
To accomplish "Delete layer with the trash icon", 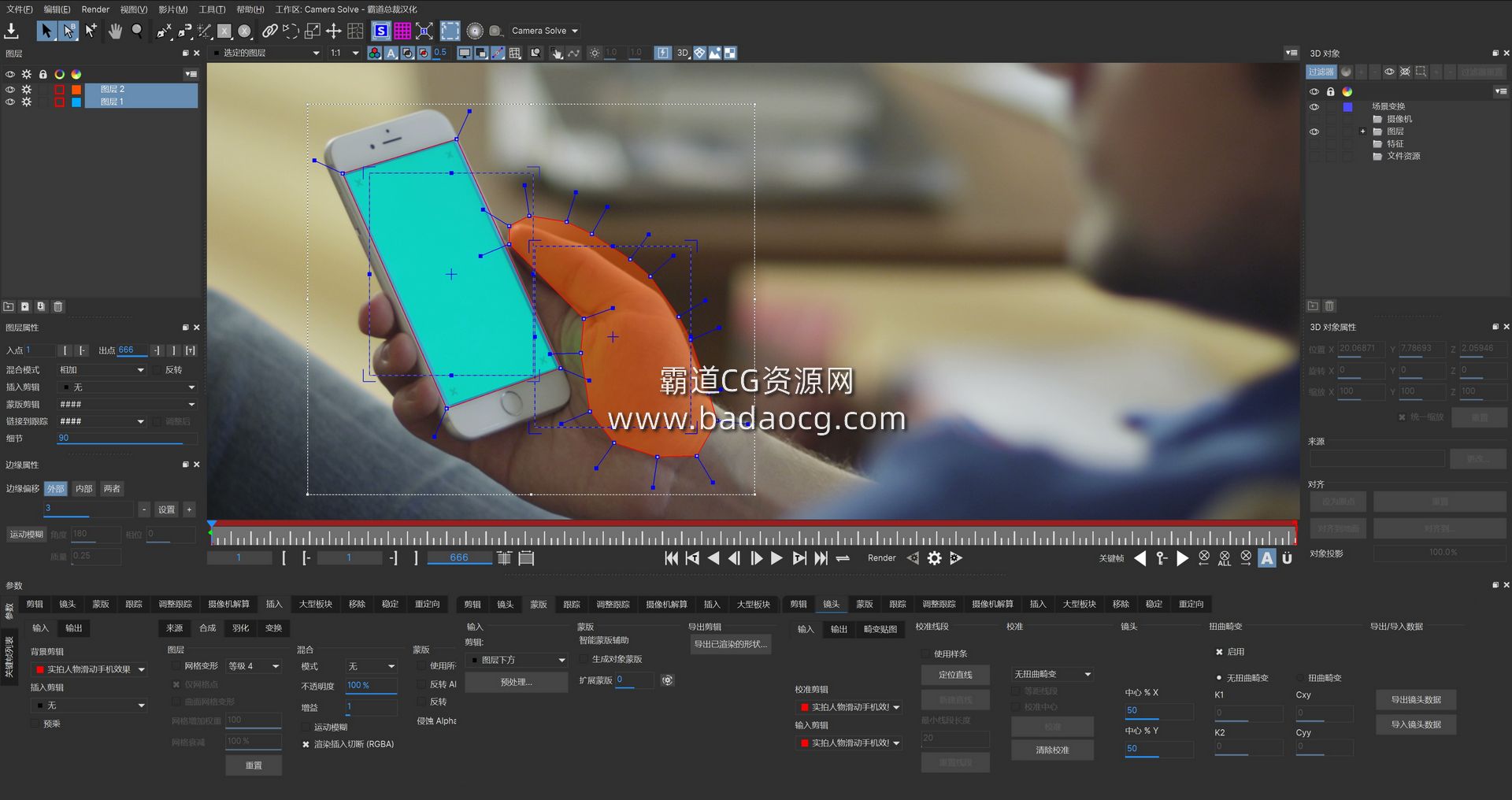I will 58,306.
